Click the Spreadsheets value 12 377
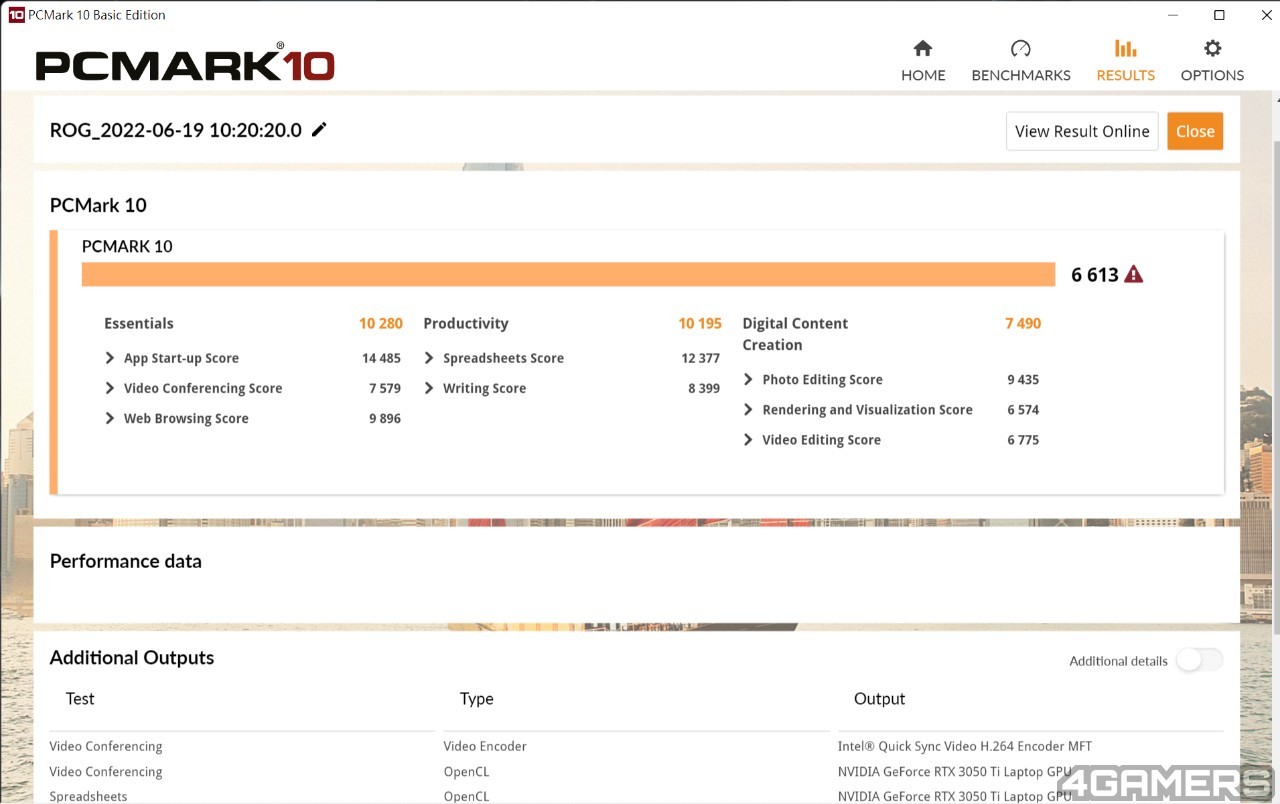This screenshot has width=1280, height=804. 701,358
